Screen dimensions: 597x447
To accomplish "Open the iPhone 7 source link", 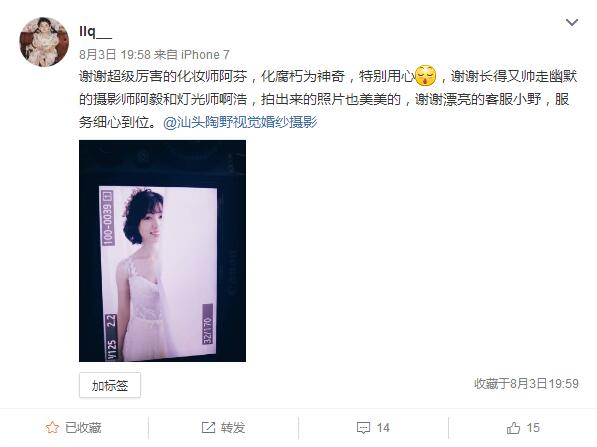I will tap(205, 55).
